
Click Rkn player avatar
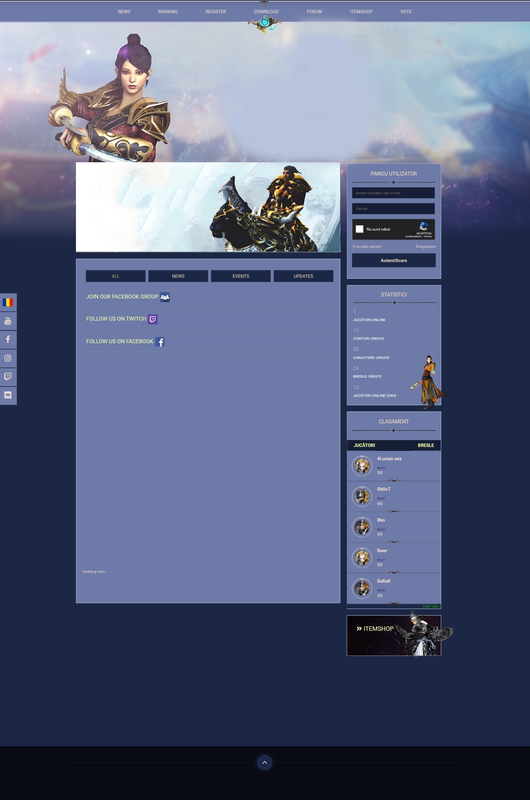click(x=362, y=527)
